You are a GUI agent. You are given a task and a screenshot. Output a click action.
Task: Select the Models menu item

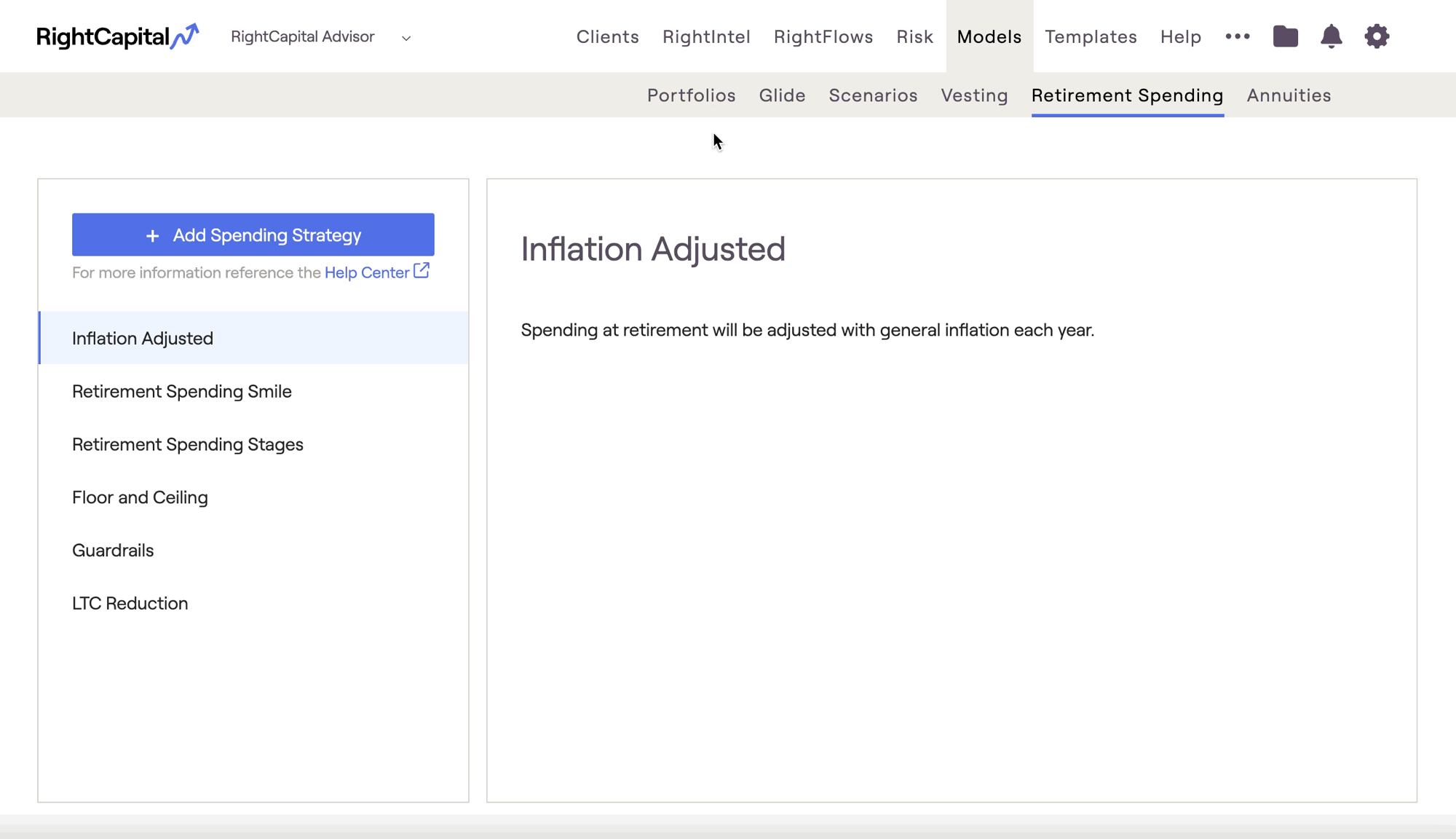pyautogui.click(x=989, y=36)
